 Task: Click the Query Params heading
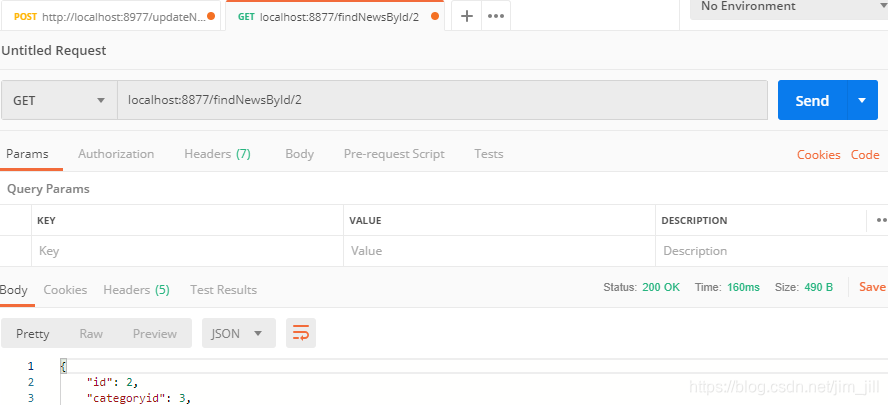coord(48,189)
